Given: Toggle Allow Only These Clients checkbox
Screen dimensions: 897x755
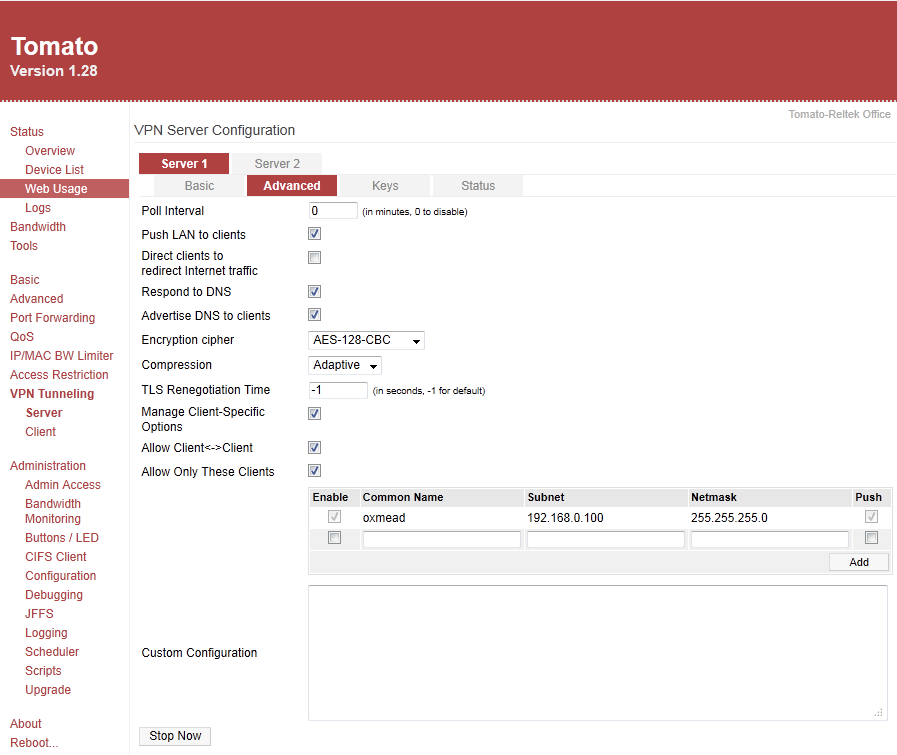Looking at the screenshot, I should pyautogui.click(x=314, y=471).
